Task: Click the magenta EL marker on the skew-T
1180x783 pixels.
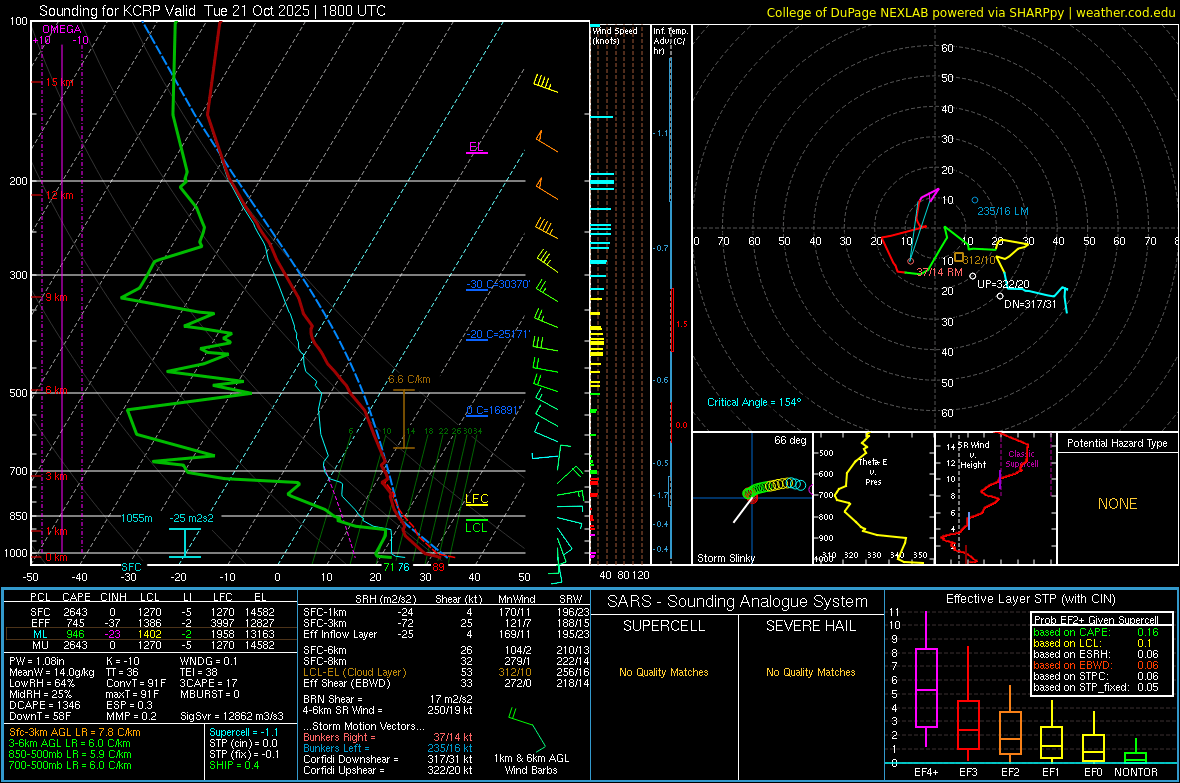Action: coord(476,147)
